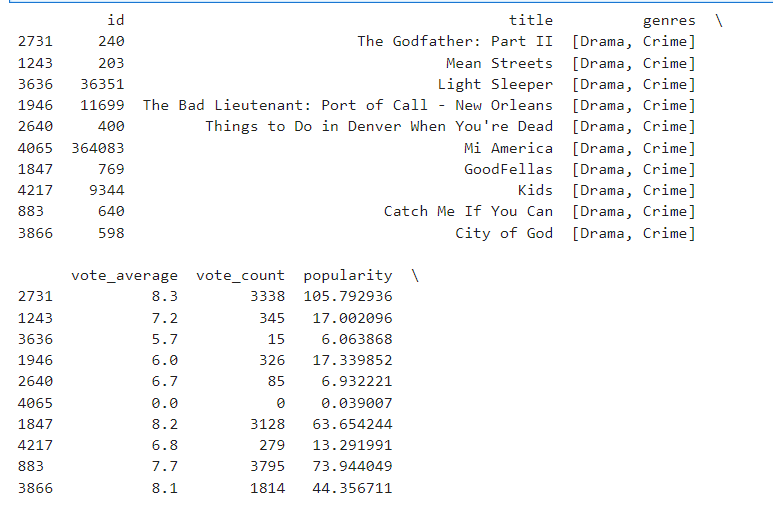Select the title 'Light Sleeper'
Viewport: 773px width, 511px height.
click(x=495, y=84)
